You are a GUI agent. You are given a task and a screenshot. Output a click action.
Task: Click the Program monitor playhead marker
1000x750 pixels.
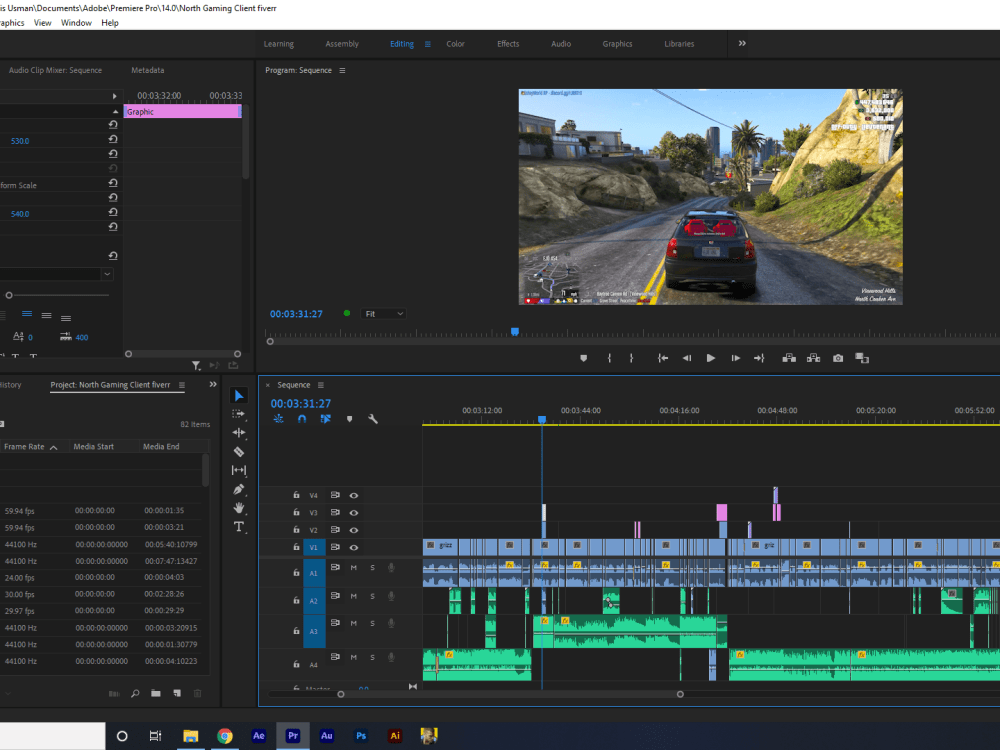[x=515, y=332]
